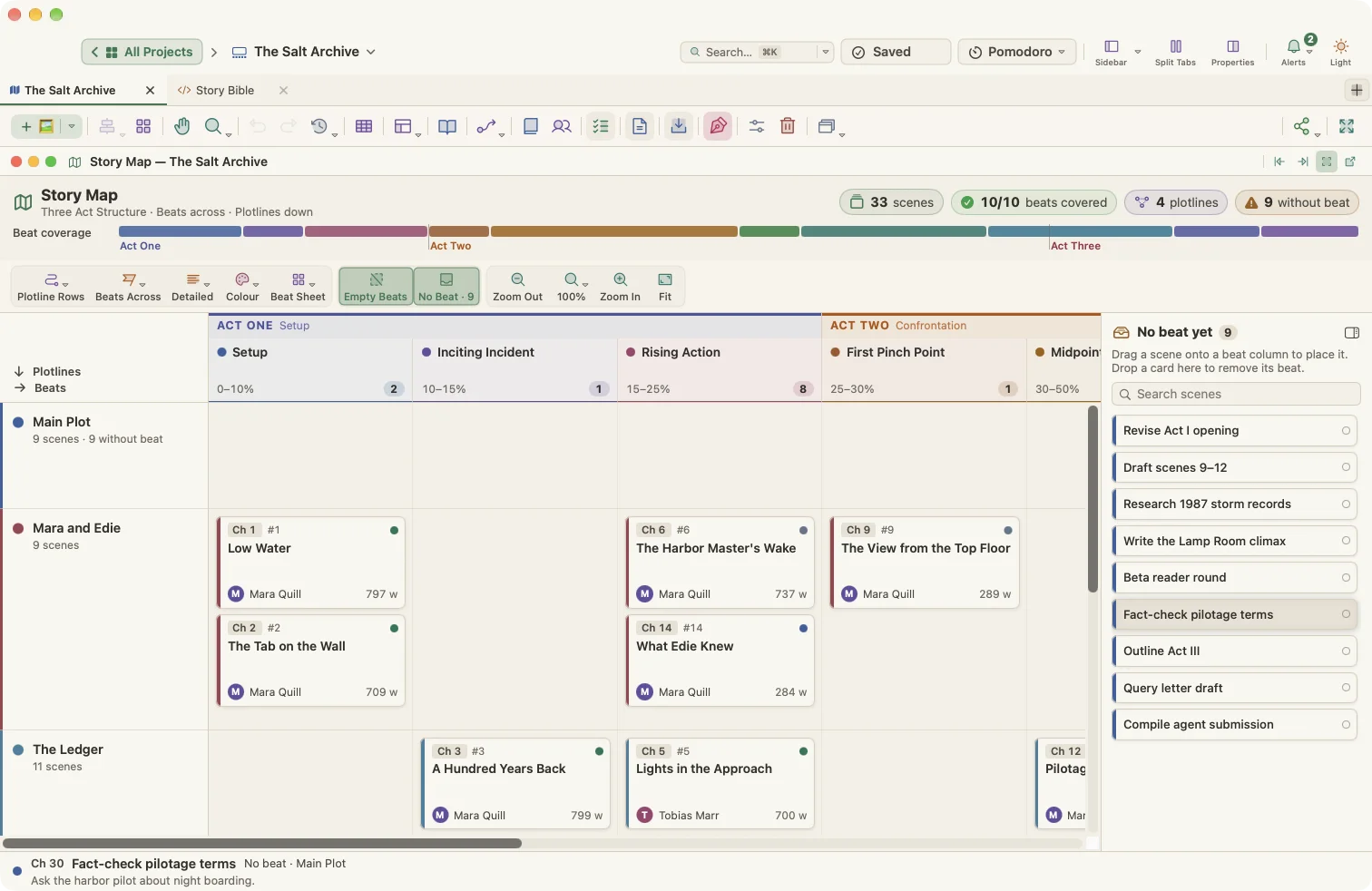Click the Split Tabs icon
1372x891 pixels.
[1175, 52]
